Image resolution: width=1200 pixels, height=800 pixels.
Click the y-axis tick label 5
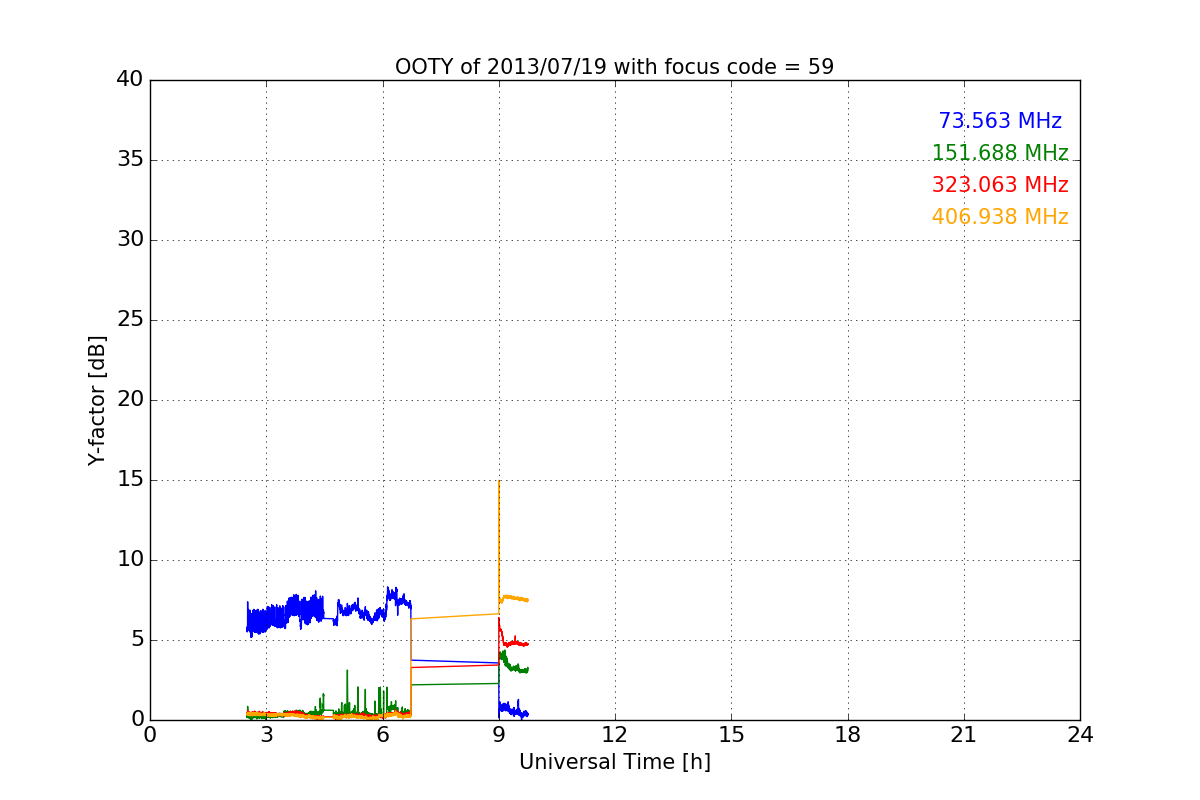pyautogui.click(x=136, y=640)
